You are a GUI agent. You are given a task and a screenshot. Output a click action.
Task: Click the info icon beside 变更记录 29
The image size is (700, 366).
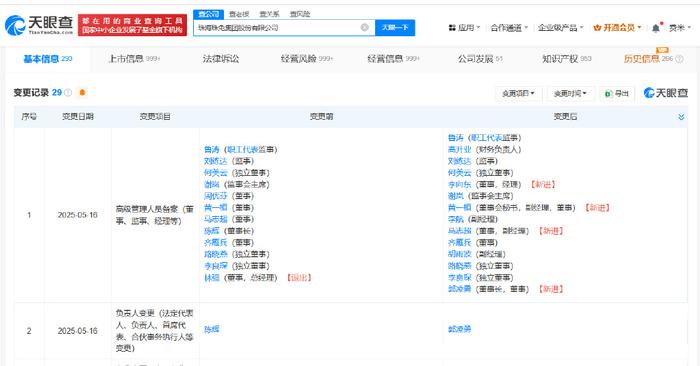point(68,92)
